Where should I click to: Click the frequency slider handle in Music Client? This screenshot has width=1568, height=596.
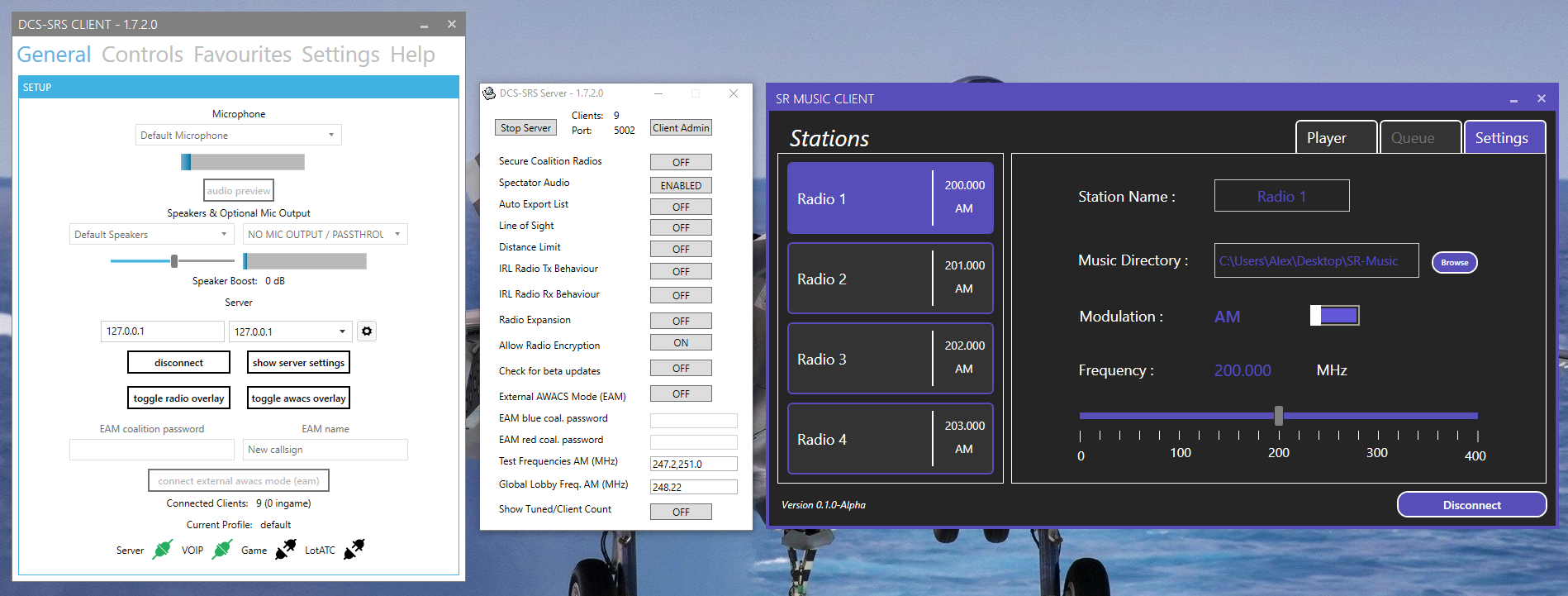[x=1278, y=415]
